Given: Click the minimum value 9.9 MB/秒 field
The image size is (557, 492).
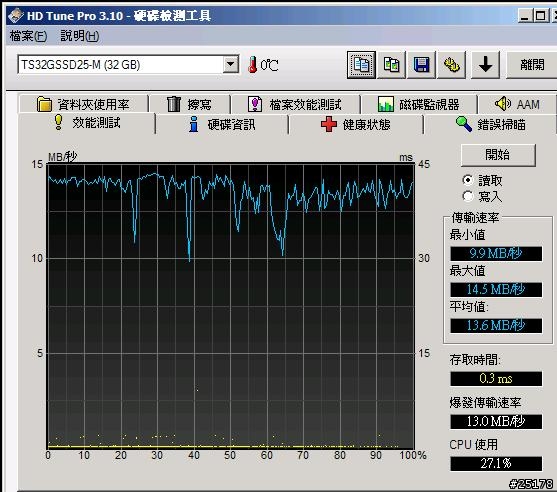Looking at the screenshot, I should [x=496, y=254].
